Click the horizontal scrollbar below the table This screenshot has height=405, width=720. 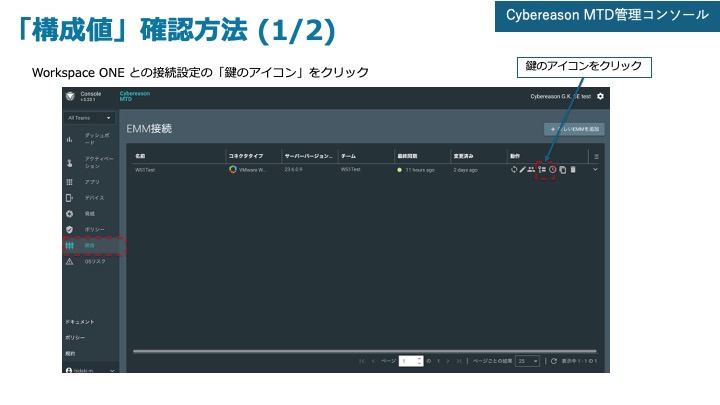[x=365, y=351]
